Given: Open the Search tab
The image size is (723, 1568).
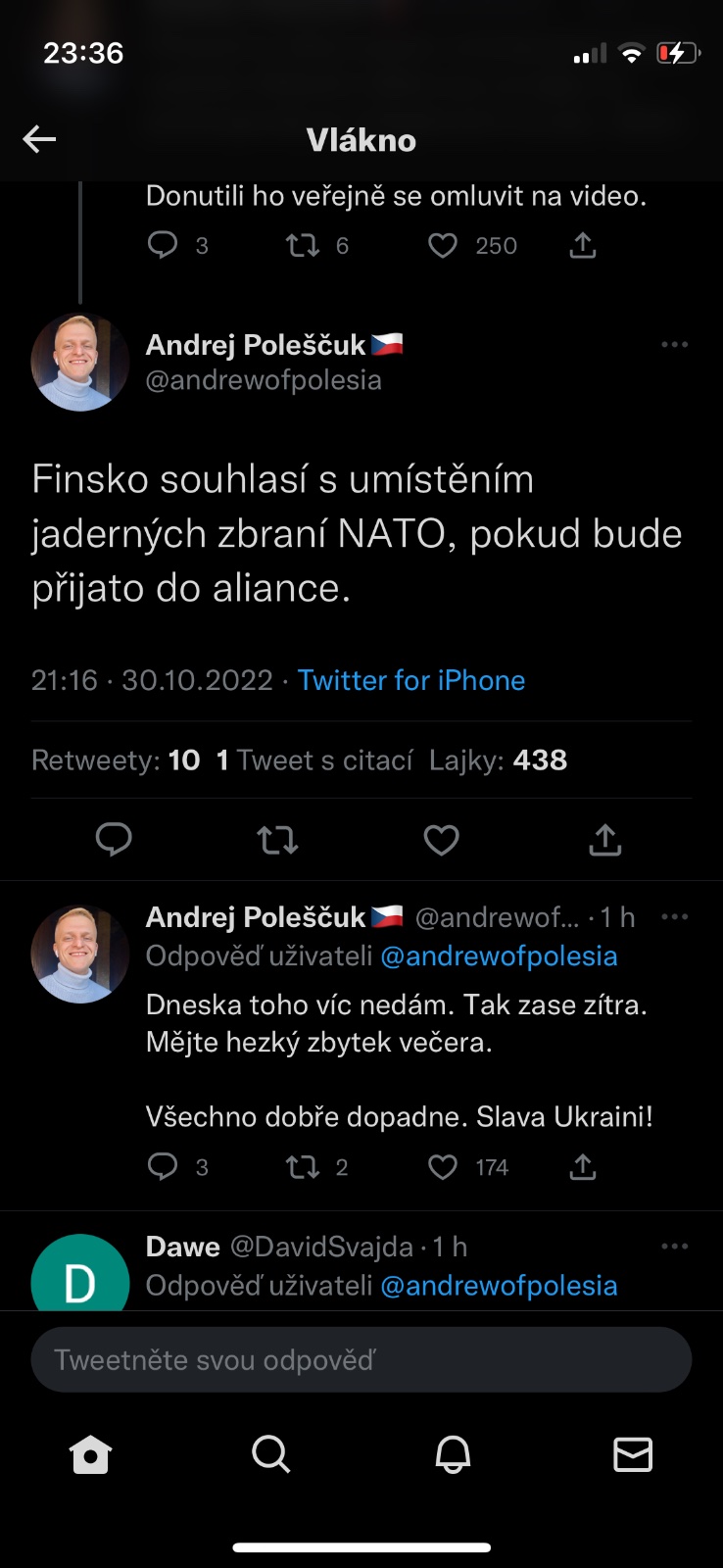Looking at the screenshot, I should pos(270,1454).
